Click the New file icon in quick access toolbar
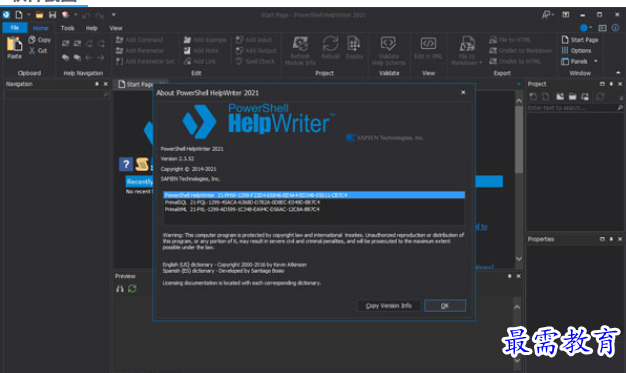This screenshot has height=373, width=626. click(x=19, y=15)
